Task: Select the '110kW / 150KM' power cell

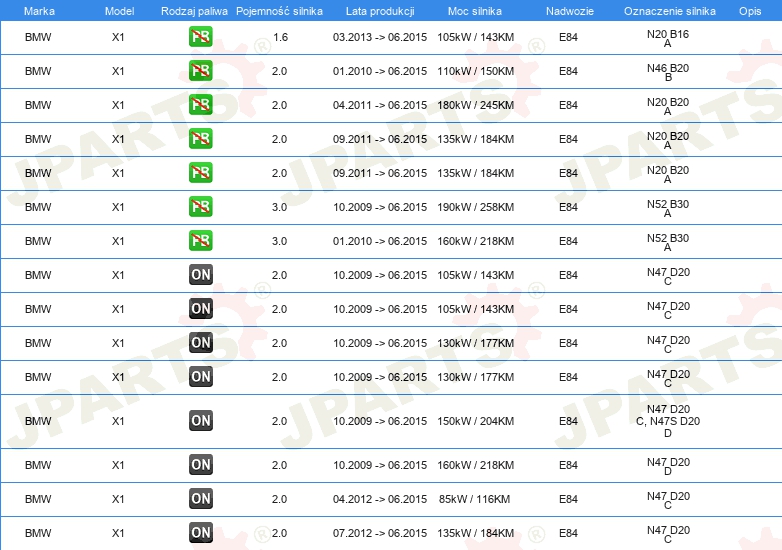Action: pos(475,71)
